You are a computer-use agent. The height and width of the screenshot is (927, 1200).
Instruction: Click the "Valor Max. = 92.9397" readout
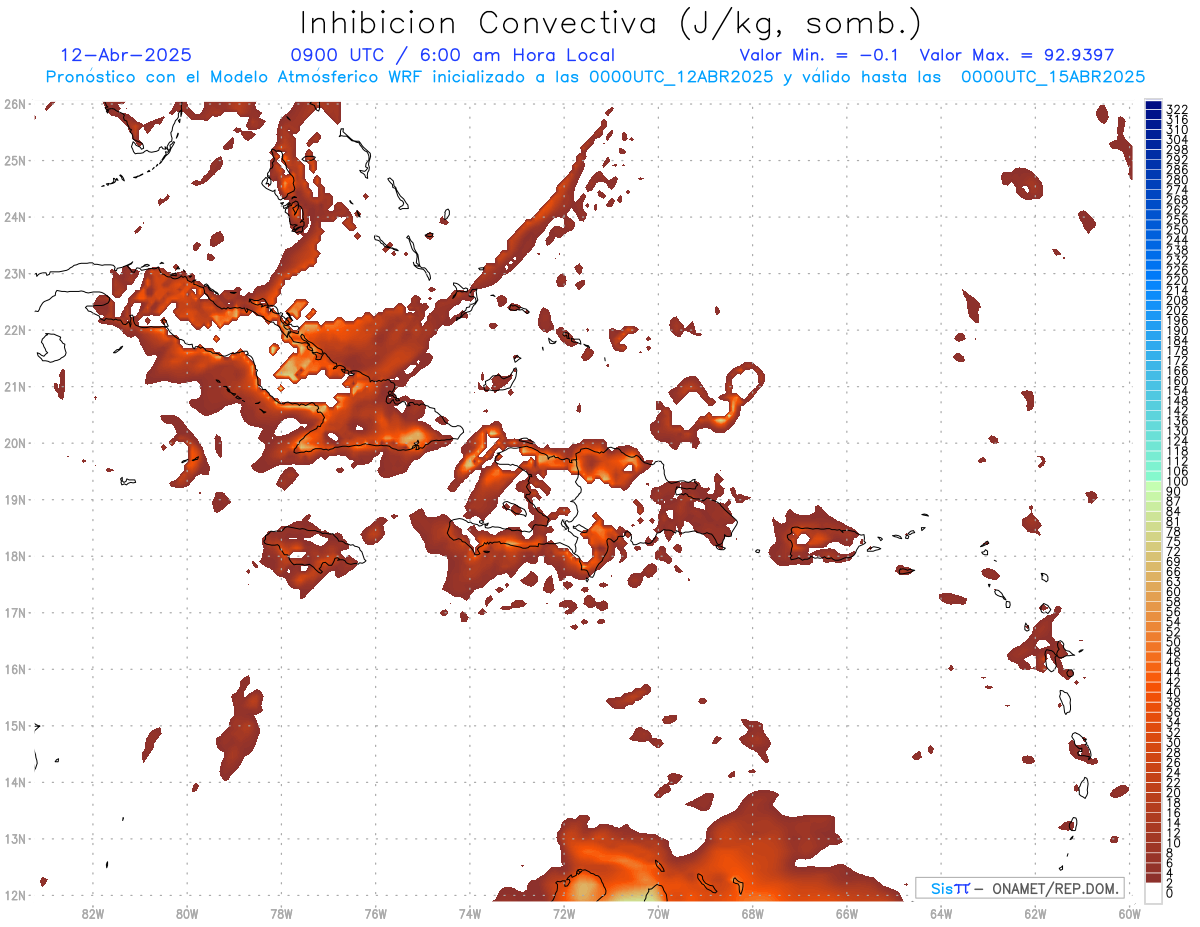click(1017, 55)
